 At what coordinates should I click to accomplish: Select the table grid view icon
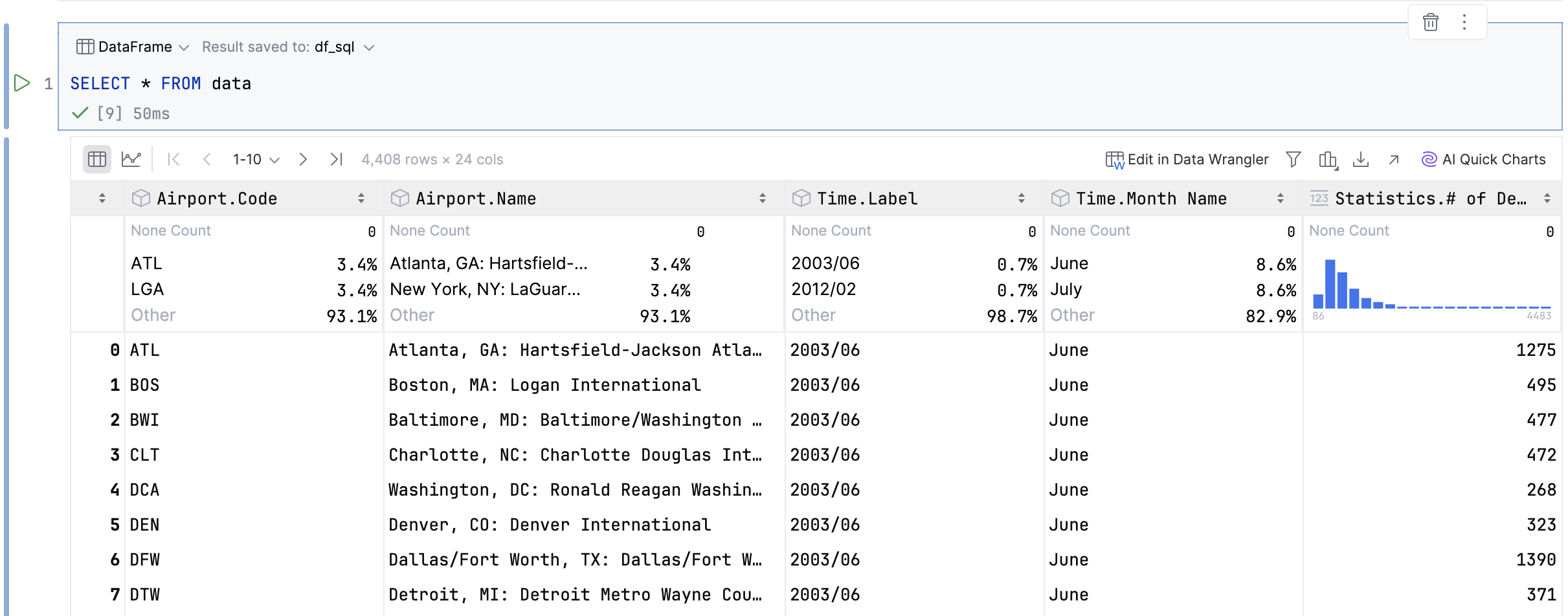pos(96,159)
